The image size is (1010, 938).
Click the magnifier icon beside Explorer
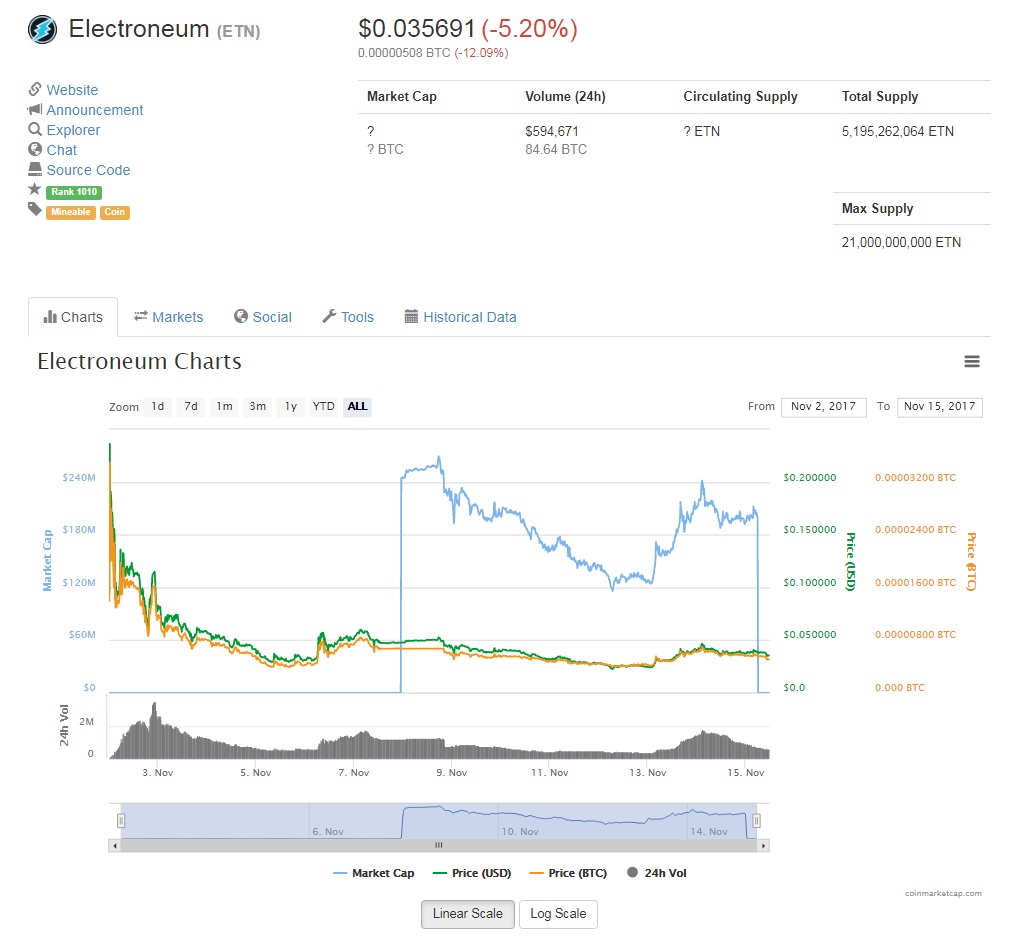pos(35,129)
